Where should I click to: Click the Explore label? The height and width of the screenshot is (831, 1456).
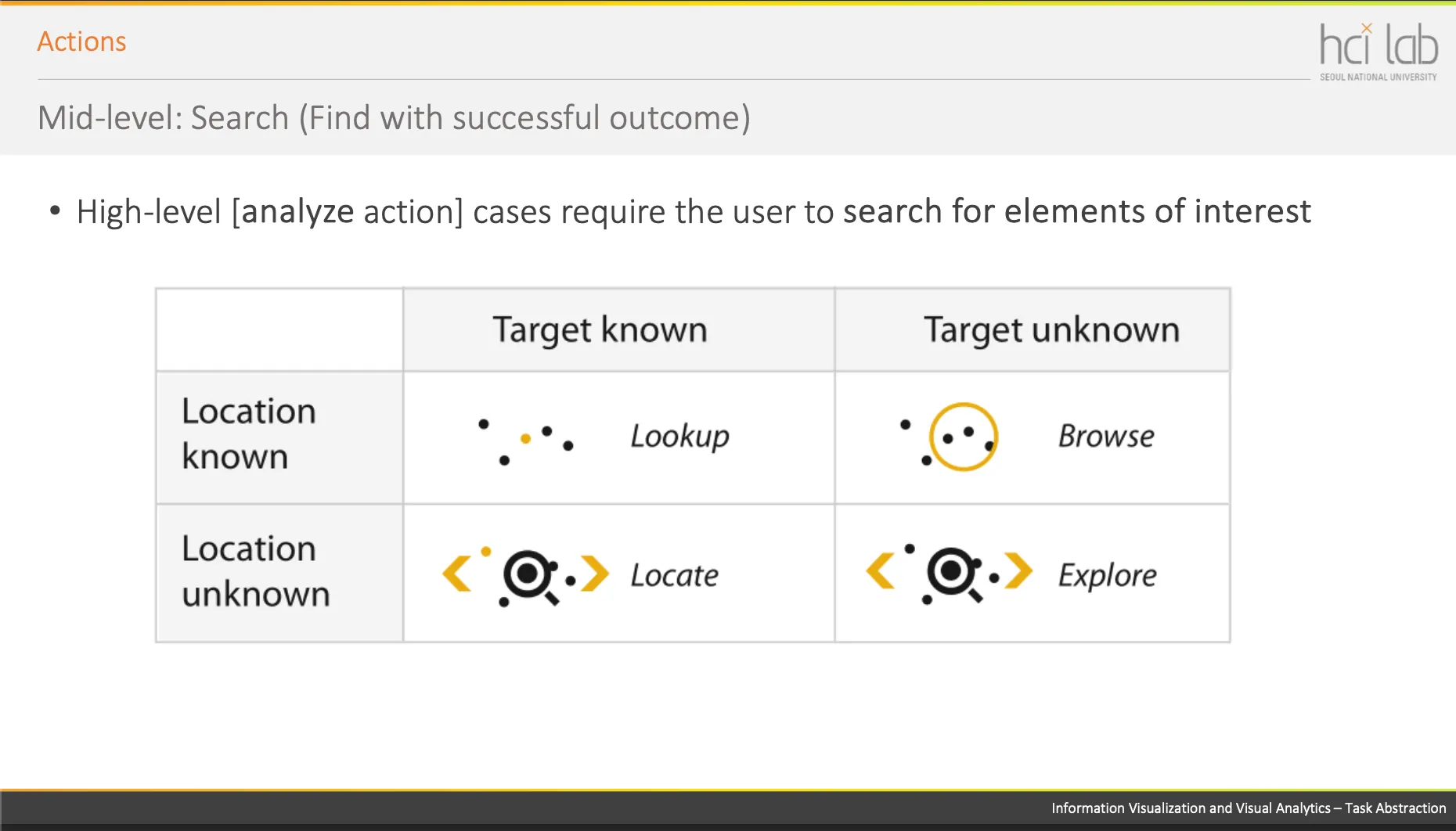1107,576
